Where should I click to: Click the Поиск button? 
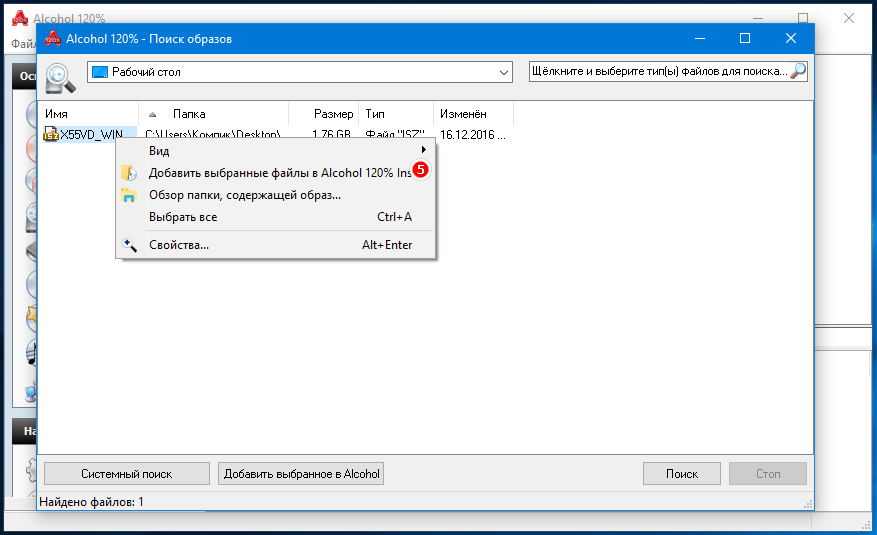coord(682,474)
